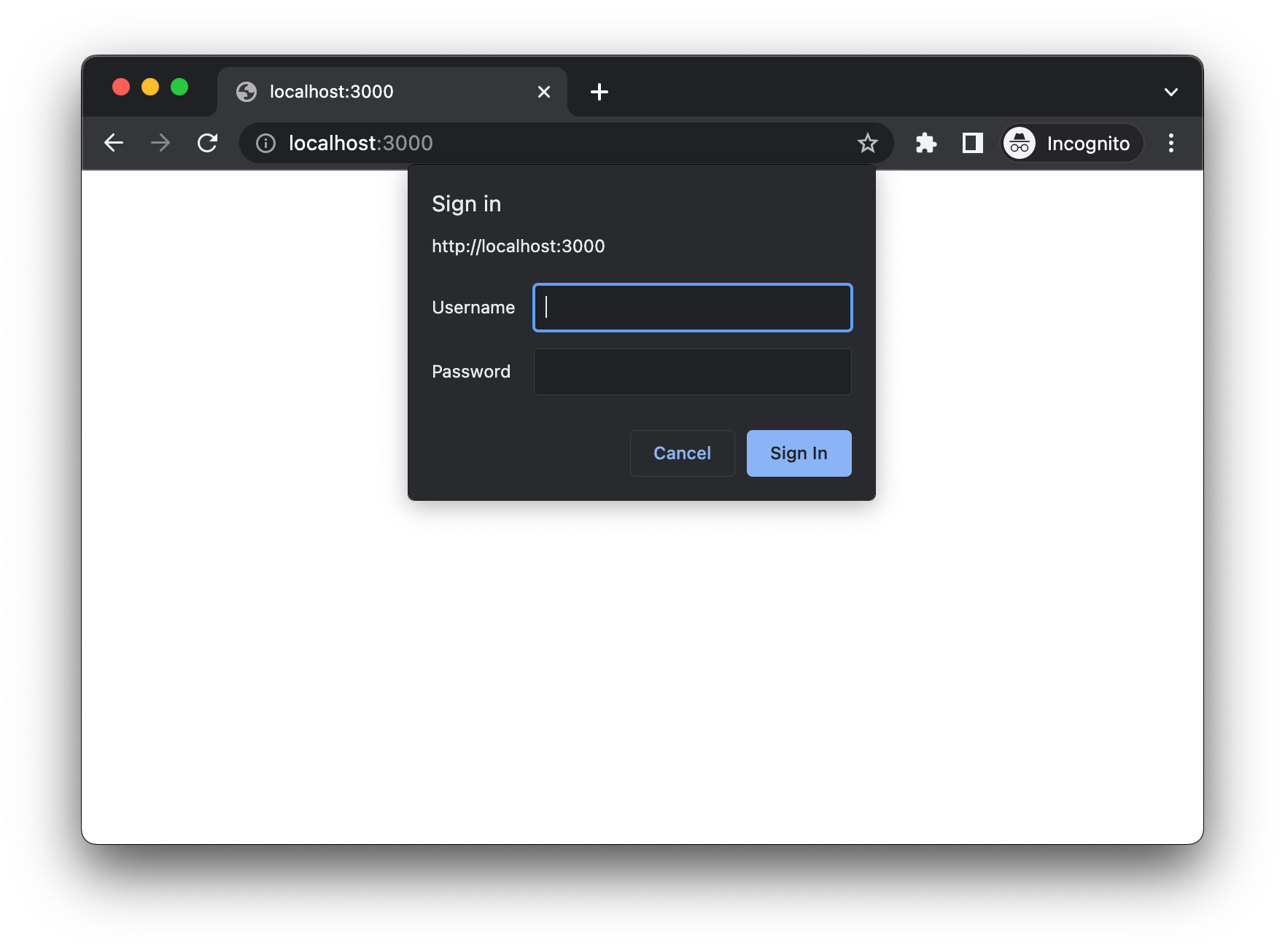Click inside the Username input box
1285x952 pixels.
click(x=691, y=307)
